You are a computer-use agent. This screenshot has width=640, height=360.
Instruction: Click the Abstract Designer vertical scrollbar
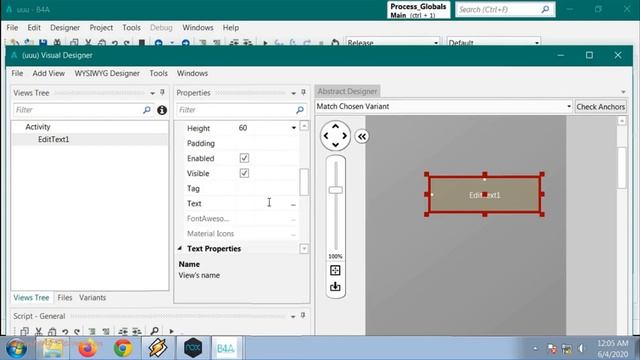(x=622, y=168)
